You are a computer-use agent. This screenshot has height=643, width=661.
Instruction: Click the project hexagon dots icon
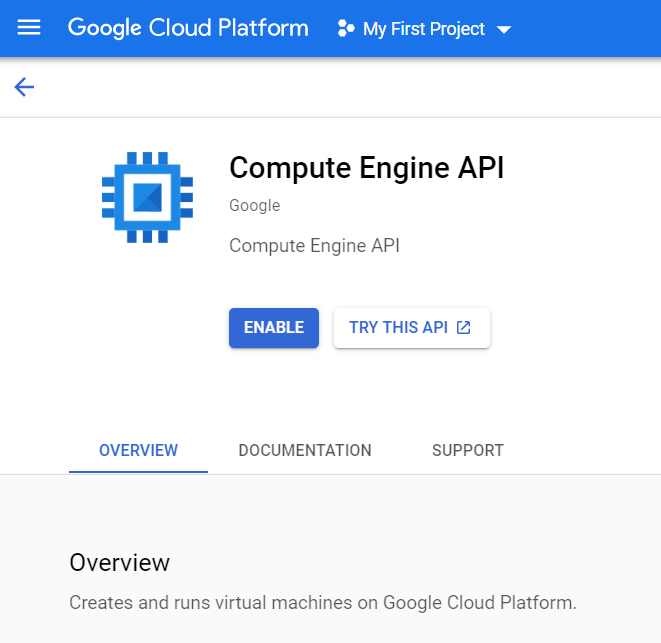point(346,29)
